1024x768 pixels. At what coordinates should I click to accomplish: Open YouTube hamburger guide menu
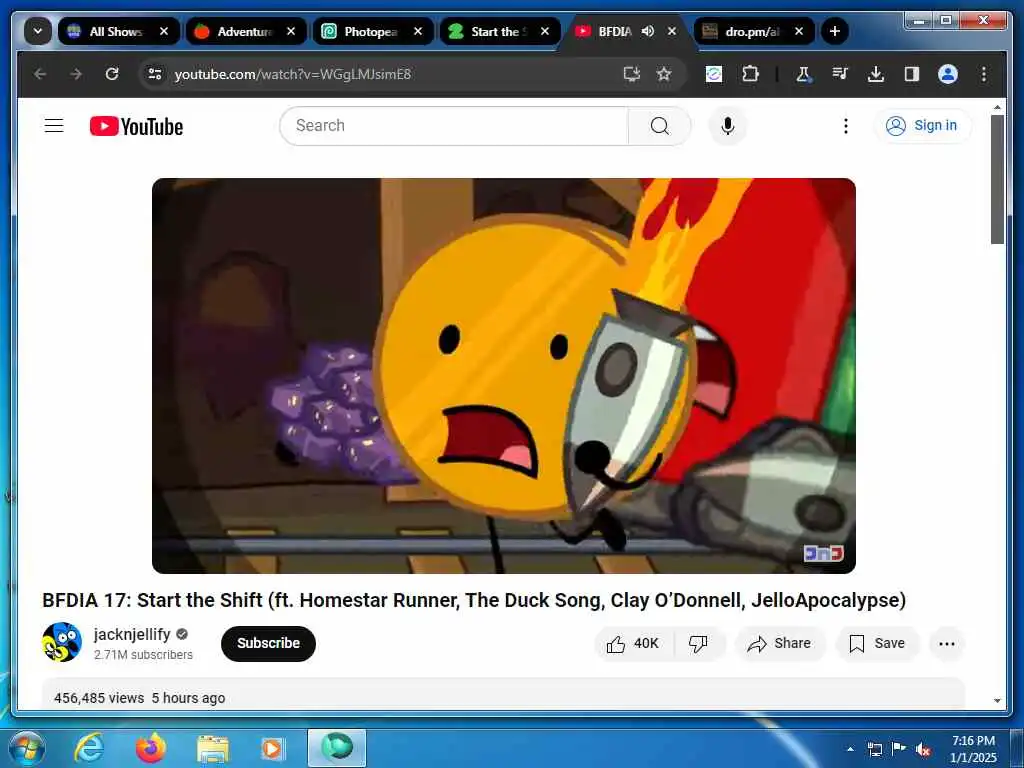[54, 125]
